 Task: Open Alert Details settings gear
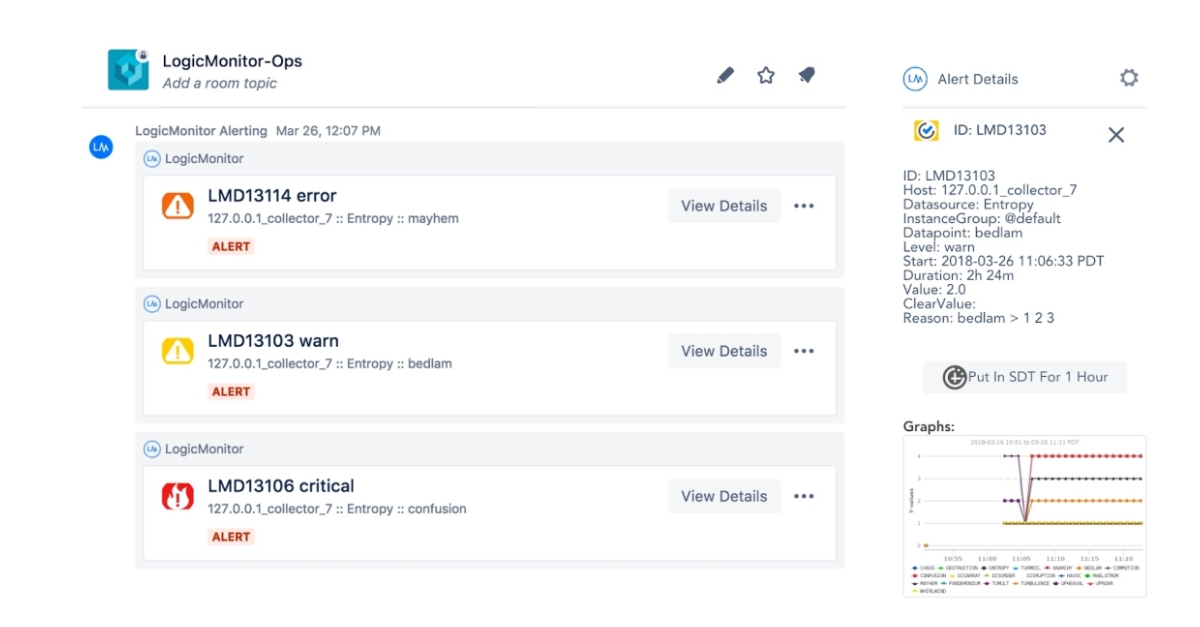pos(1129,78)
